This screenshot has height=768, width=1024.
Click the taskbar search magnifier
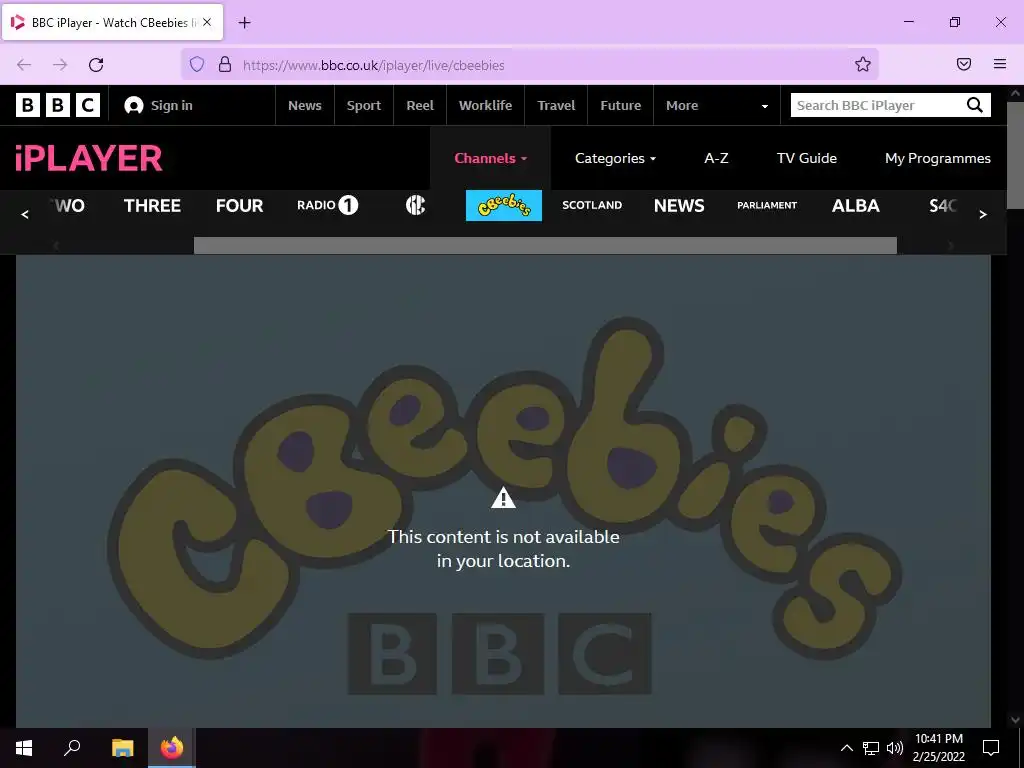(72, 748)
